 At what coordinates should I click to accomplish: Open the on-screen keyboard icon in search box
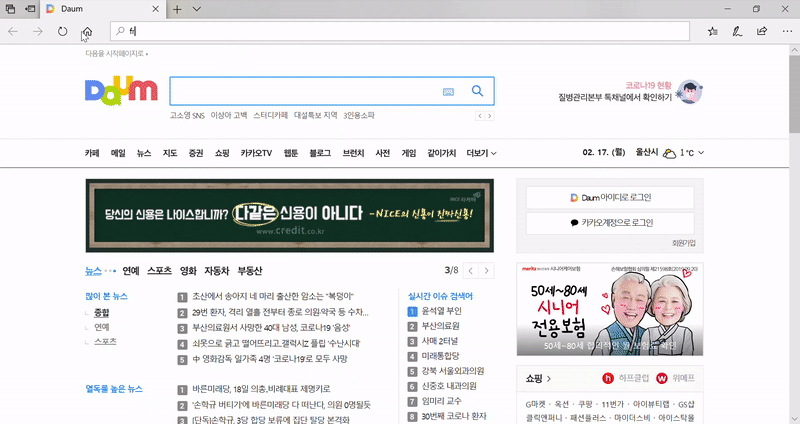pos(448,92)
